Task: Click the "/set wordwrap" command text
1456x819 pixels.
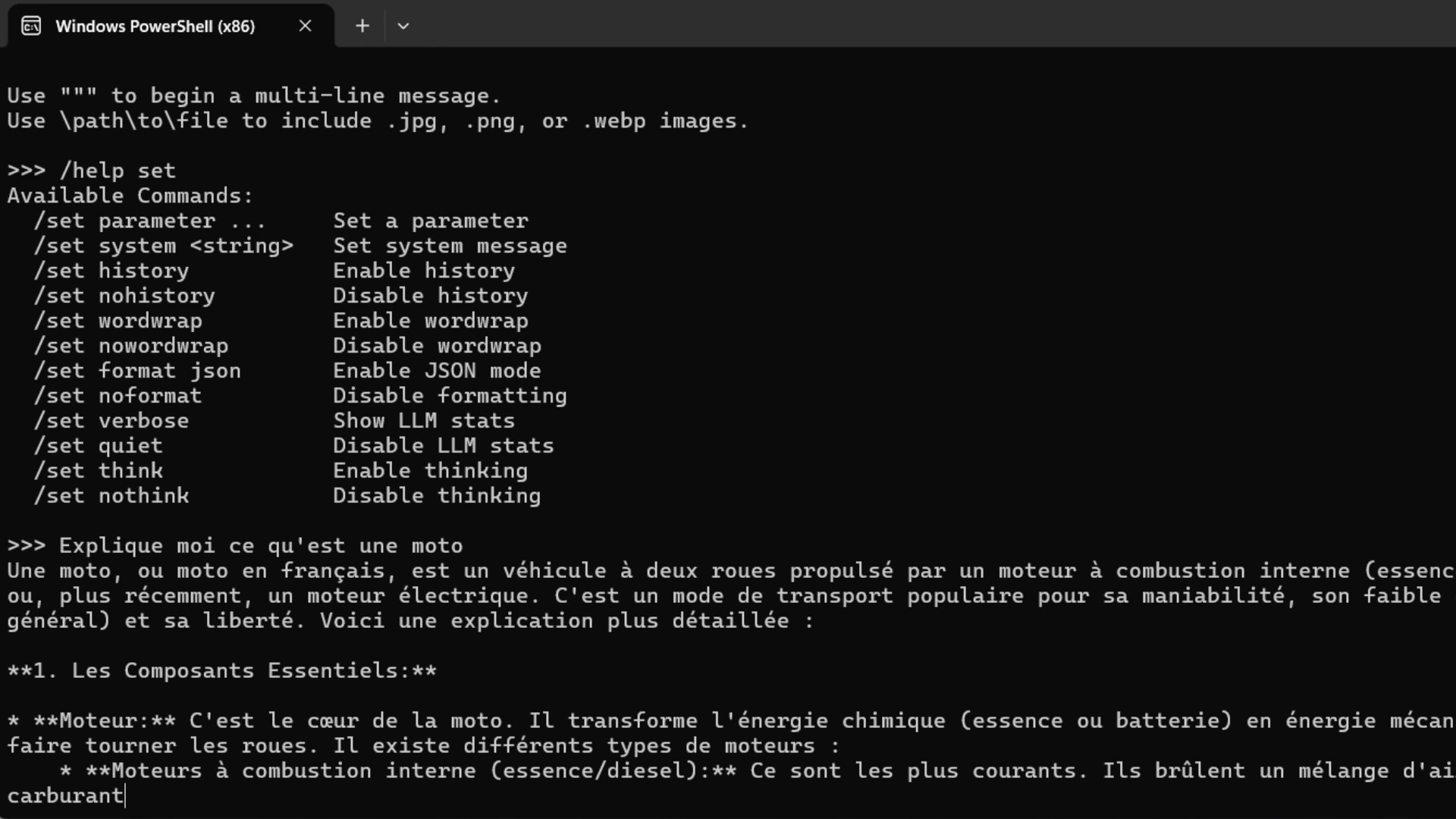Action: click(x=118, y=321)
